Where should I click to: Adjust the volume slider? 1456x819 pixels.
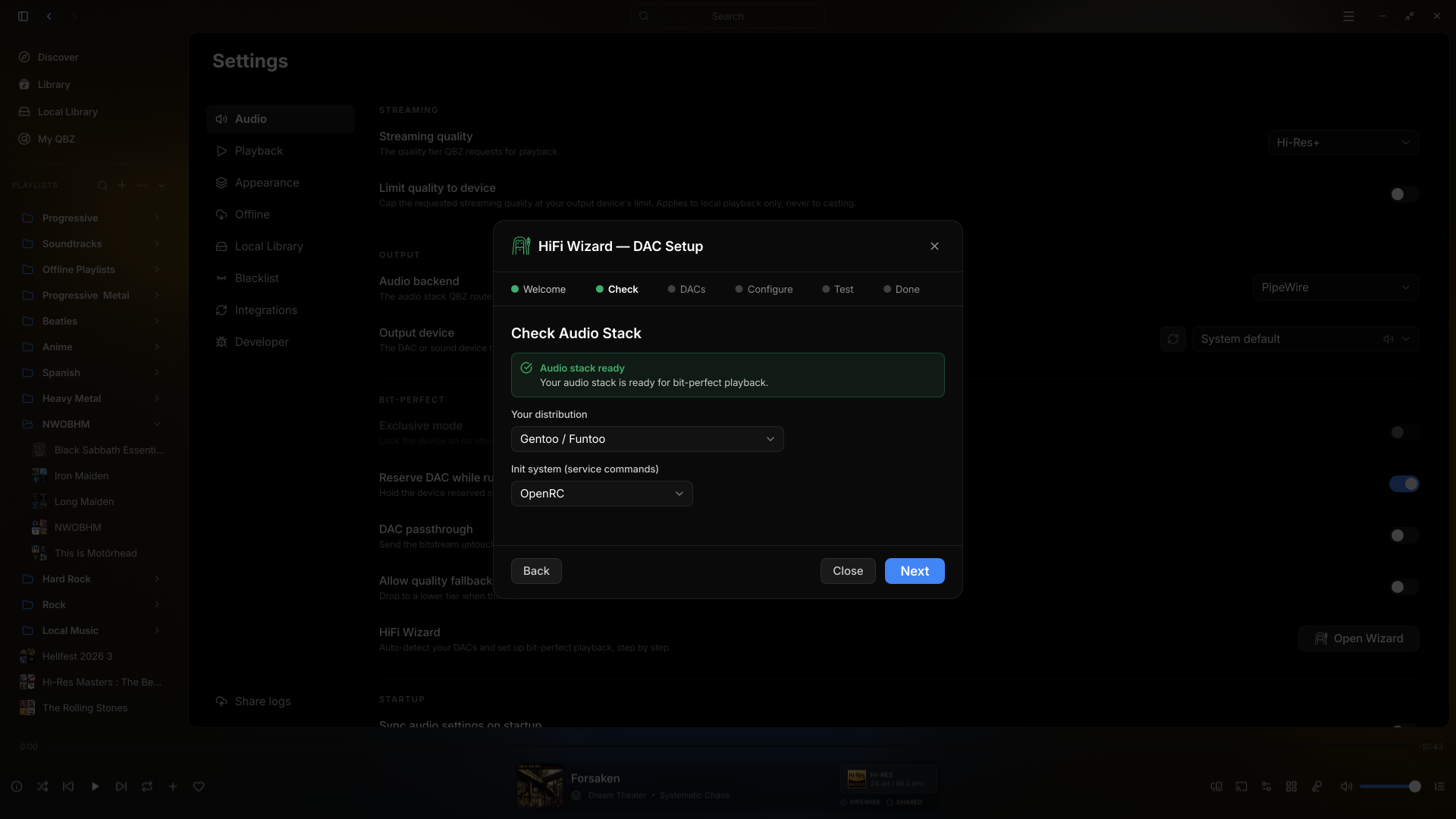[x=1389, y=786]
